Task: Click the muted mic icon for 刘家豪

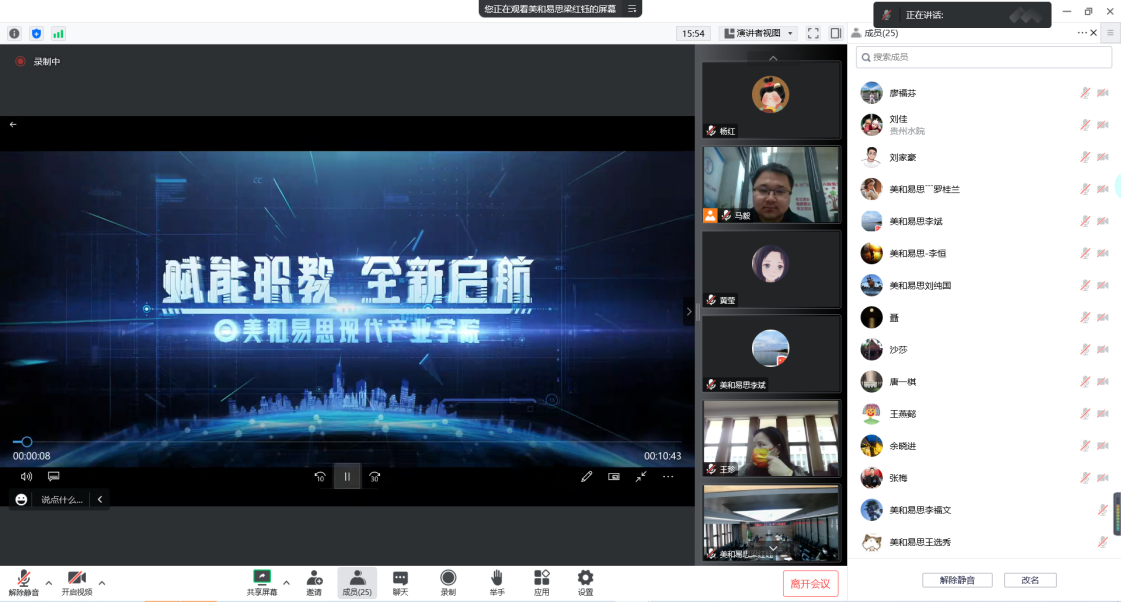Action: 1085,157
